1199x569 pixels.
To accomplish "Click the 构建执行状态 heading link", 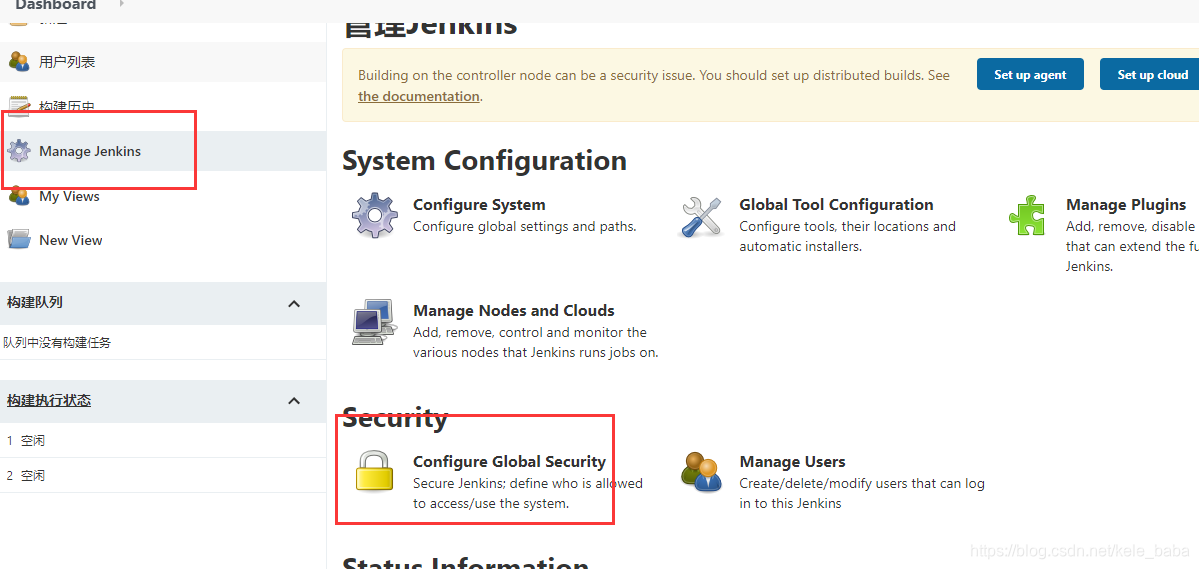I will [x=49, y=401].
